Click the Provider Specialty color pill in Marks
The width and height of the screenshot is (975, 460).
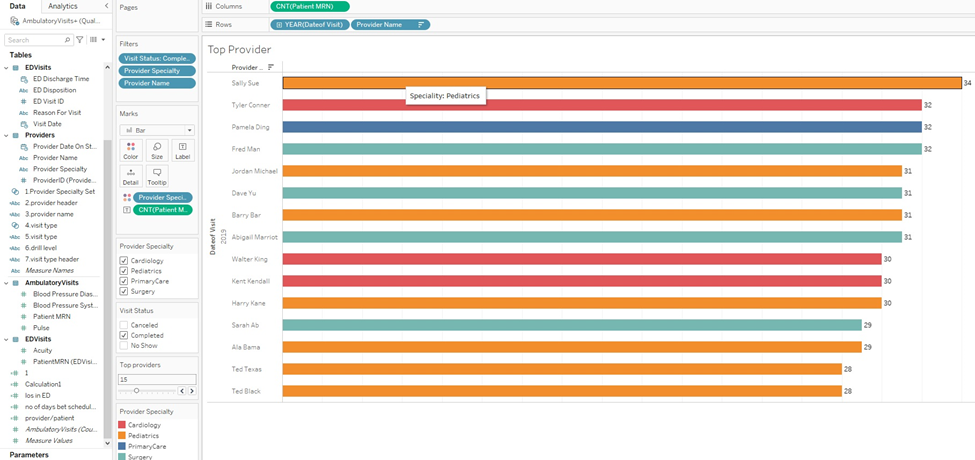163,198
